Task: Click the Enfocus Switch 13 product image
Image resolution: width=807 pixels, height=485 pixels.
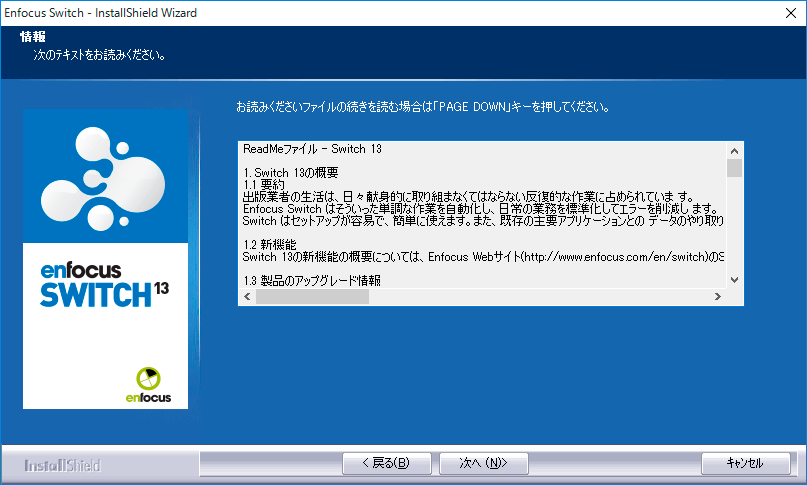Action: coord(106,259)
